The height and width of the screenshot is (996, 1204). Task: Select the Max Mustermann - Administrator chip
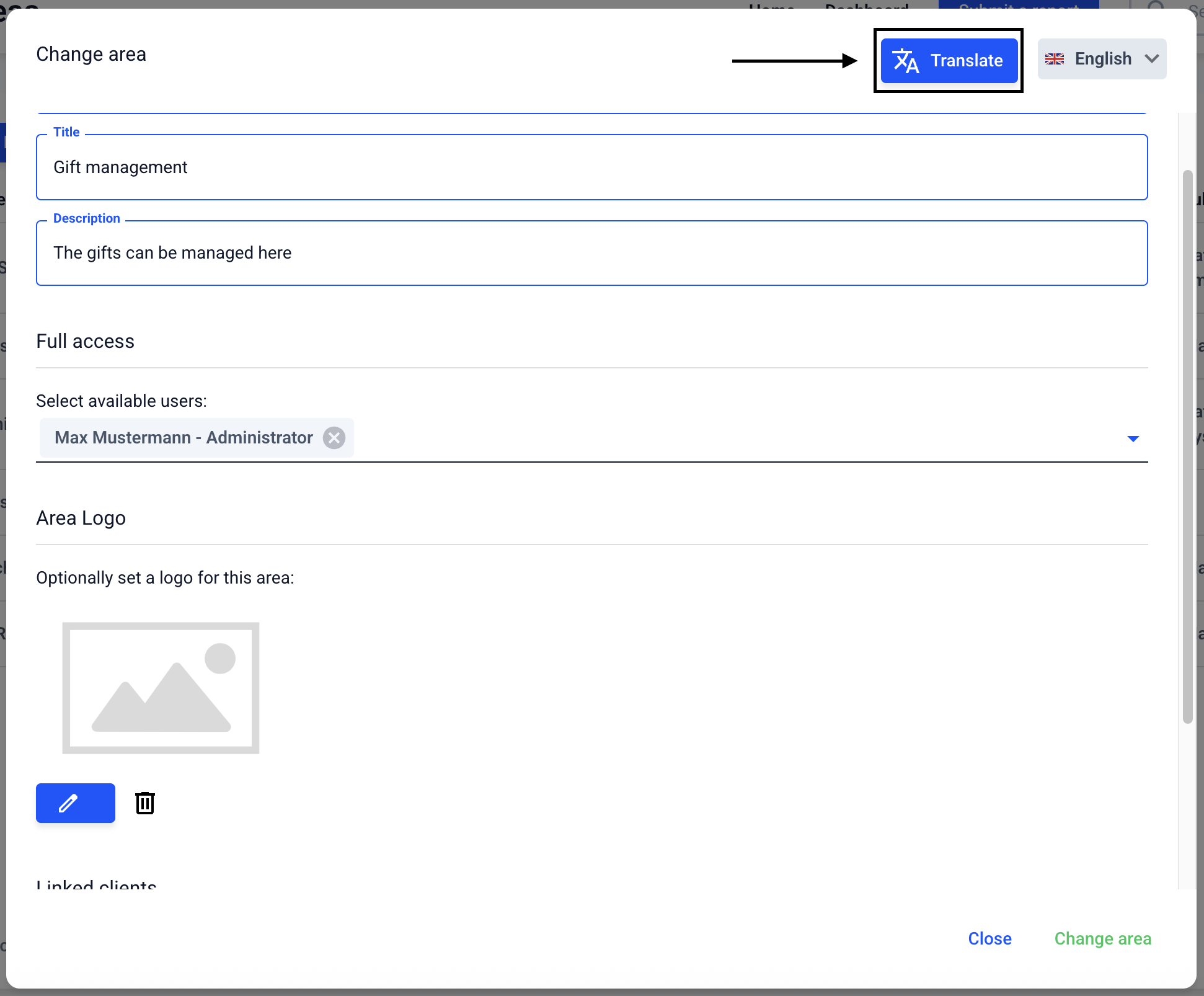[x=184, y=438]
